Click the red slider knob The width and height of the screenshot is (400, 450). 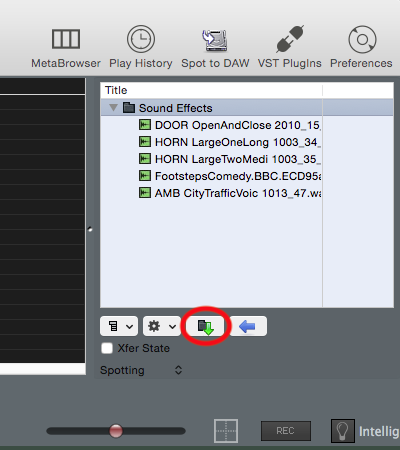(x=116, y=431)
